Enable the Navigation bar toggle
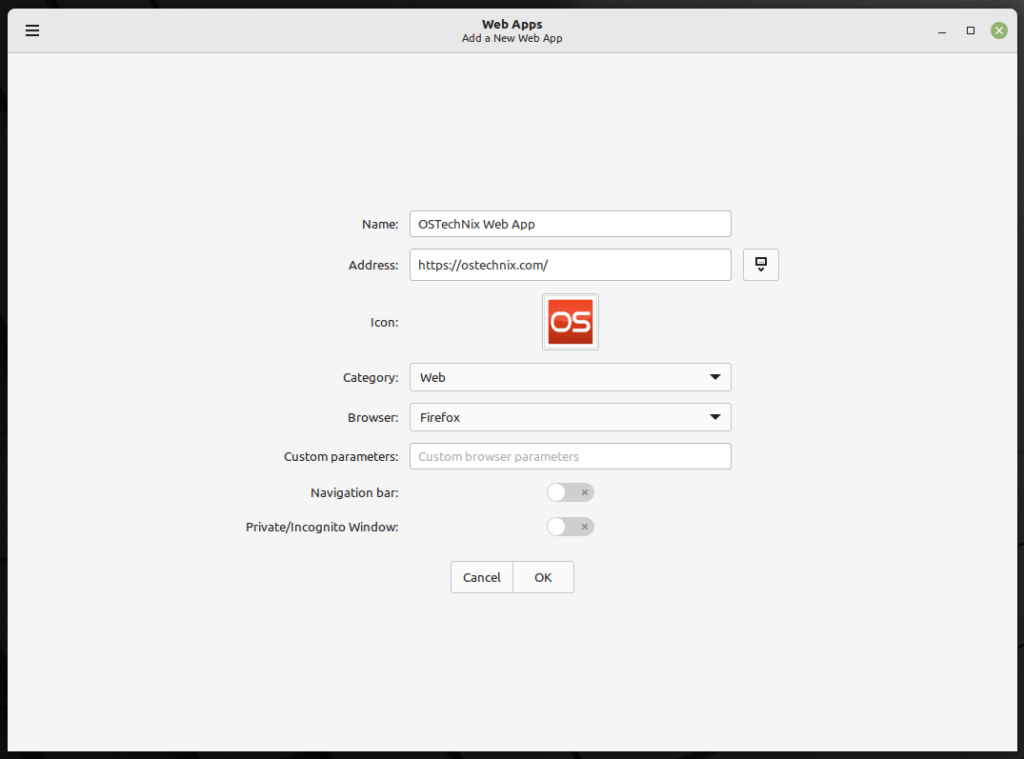The width and height of the screenshot is (1024, 759). click(x=570, y=492)
